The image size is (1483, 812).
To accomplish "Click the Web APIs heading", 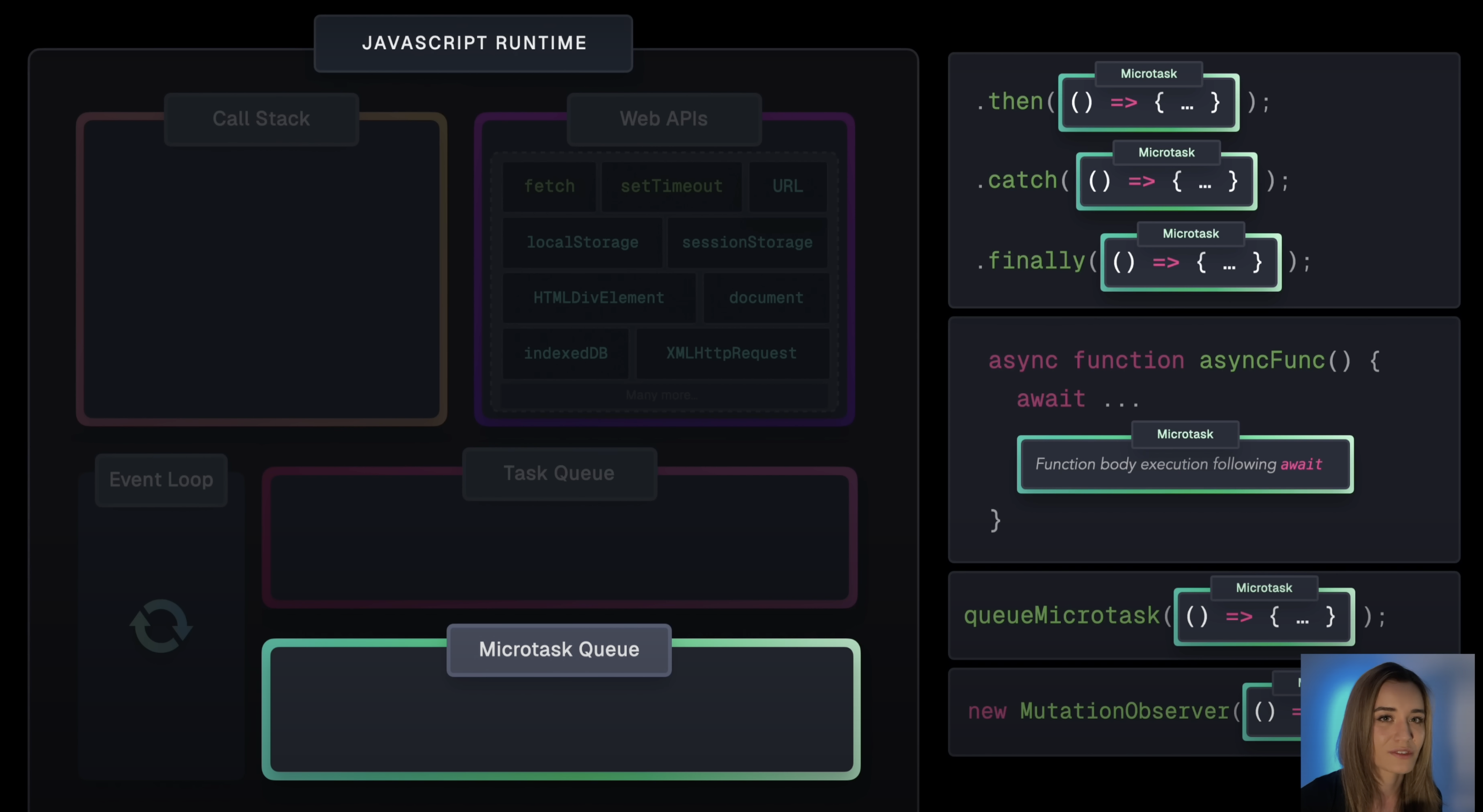I will pos(663,119).
